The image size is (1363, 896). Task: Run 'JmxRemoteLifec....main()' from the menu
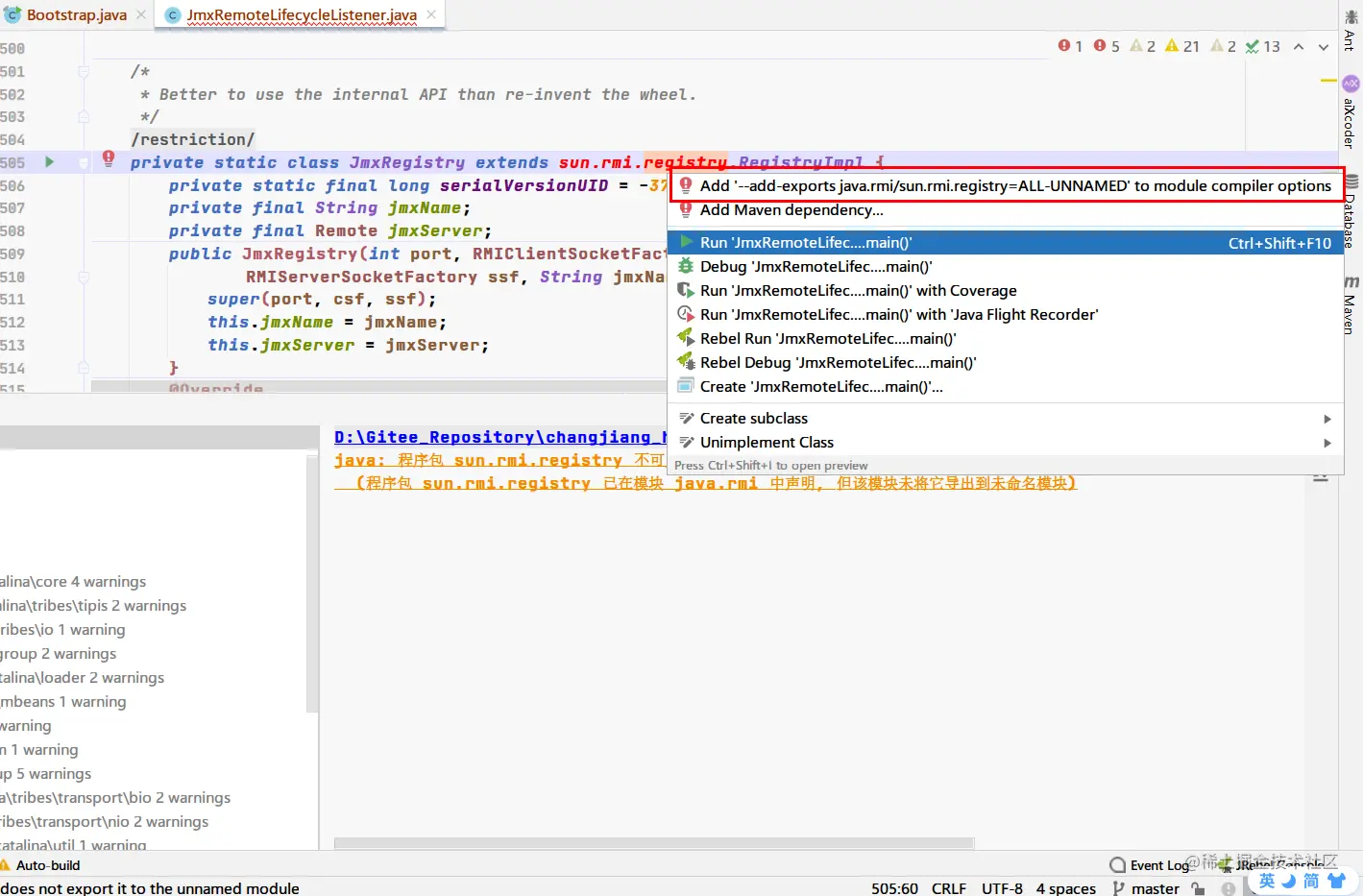(x=1005, y=243)
